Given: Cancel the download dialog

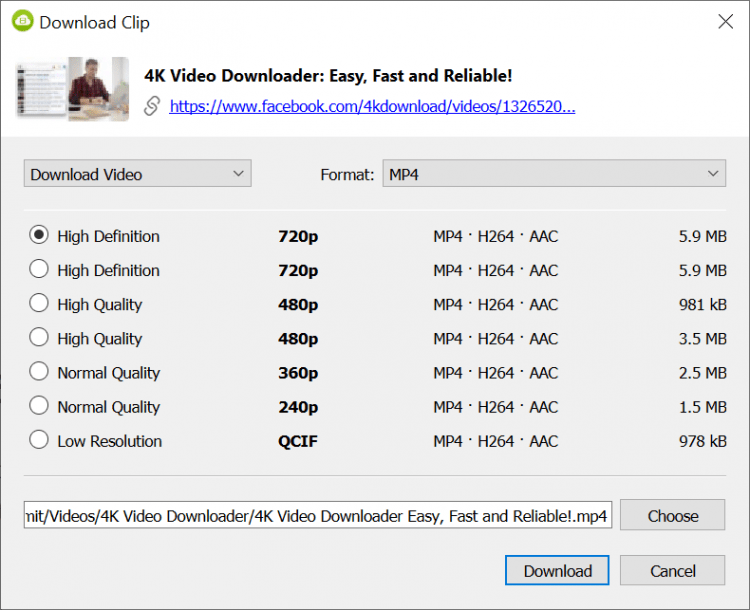Looking at the screenshot, I should [672, 571].
